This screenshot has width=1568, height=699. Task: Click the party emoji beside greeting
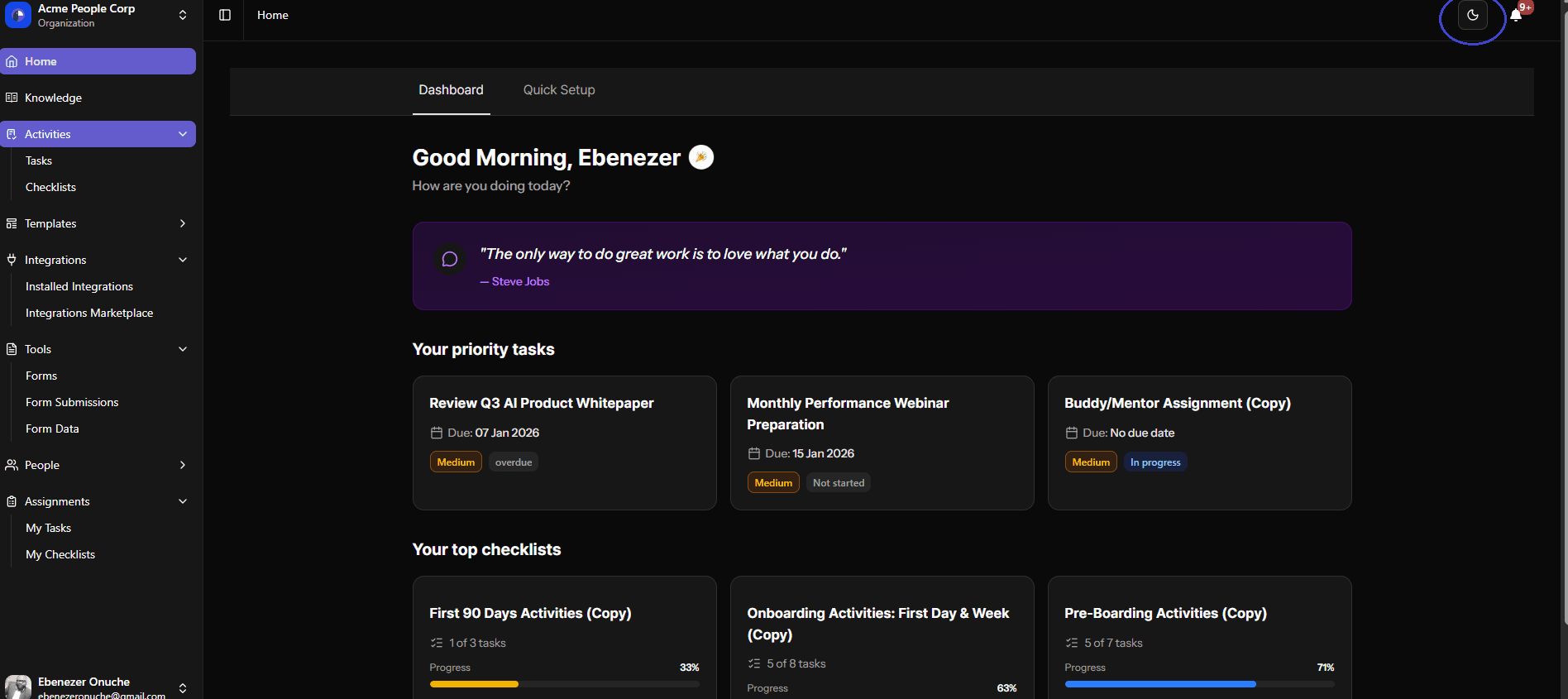tap(701, 157)
